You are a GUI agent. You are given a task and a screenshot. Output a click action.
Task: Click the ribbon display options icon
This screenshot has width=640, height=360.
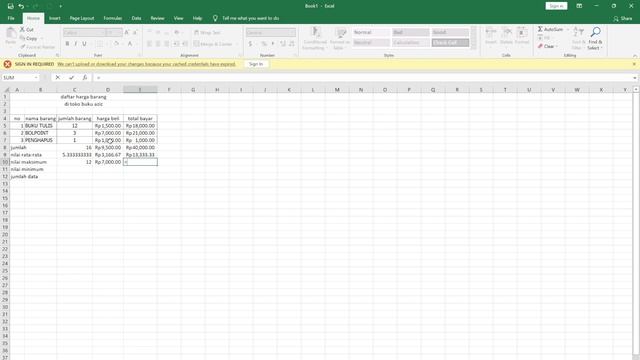coord(579,6)
